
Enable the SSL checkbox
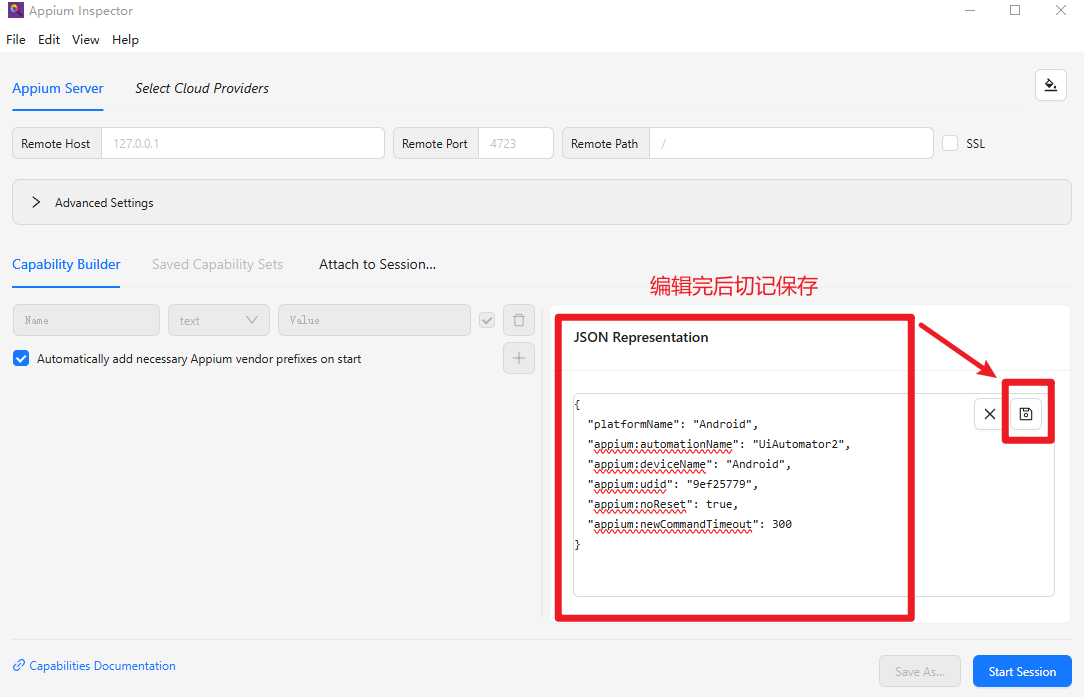pyautogui.click(x=950, y=143)
